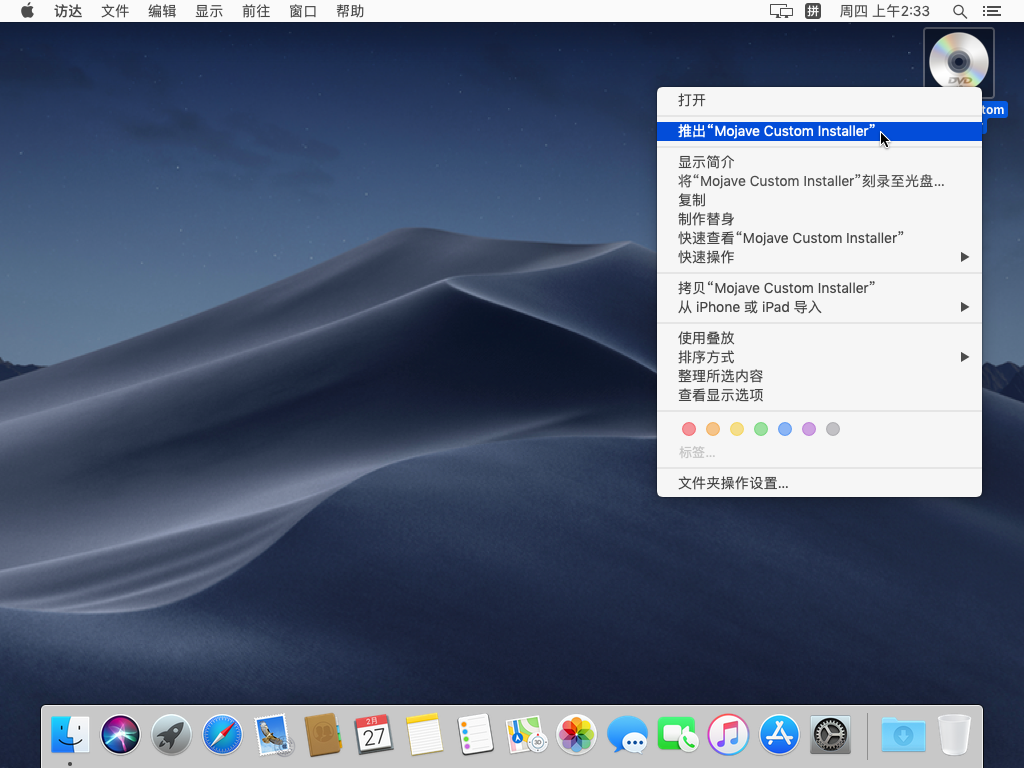1024x768 pixels.
Task: Open Safari compass icon in Dock
Action: coord(222,734)
